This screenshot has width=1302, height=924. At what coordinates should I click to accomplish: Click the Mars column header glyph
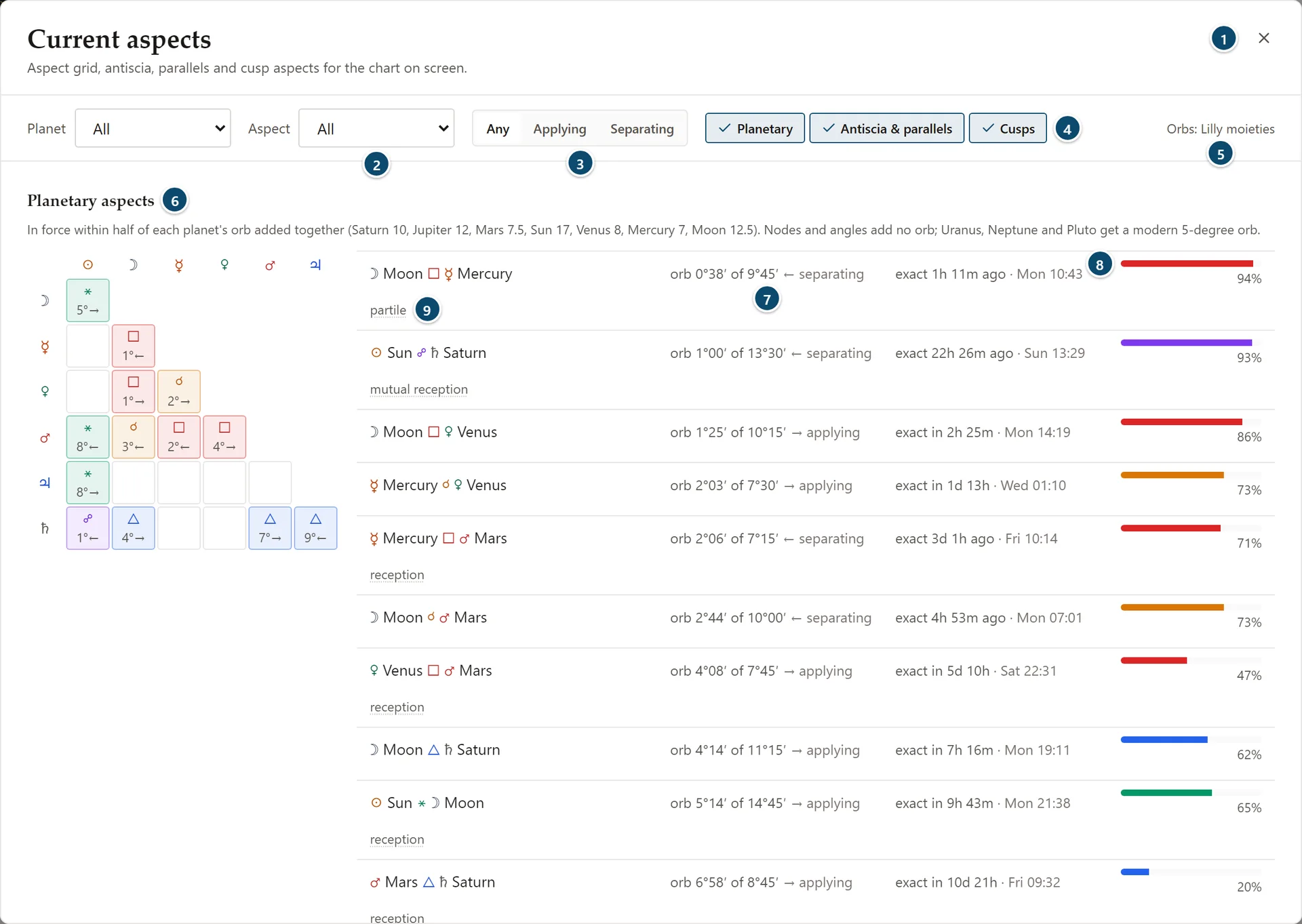tap(270, 265)
